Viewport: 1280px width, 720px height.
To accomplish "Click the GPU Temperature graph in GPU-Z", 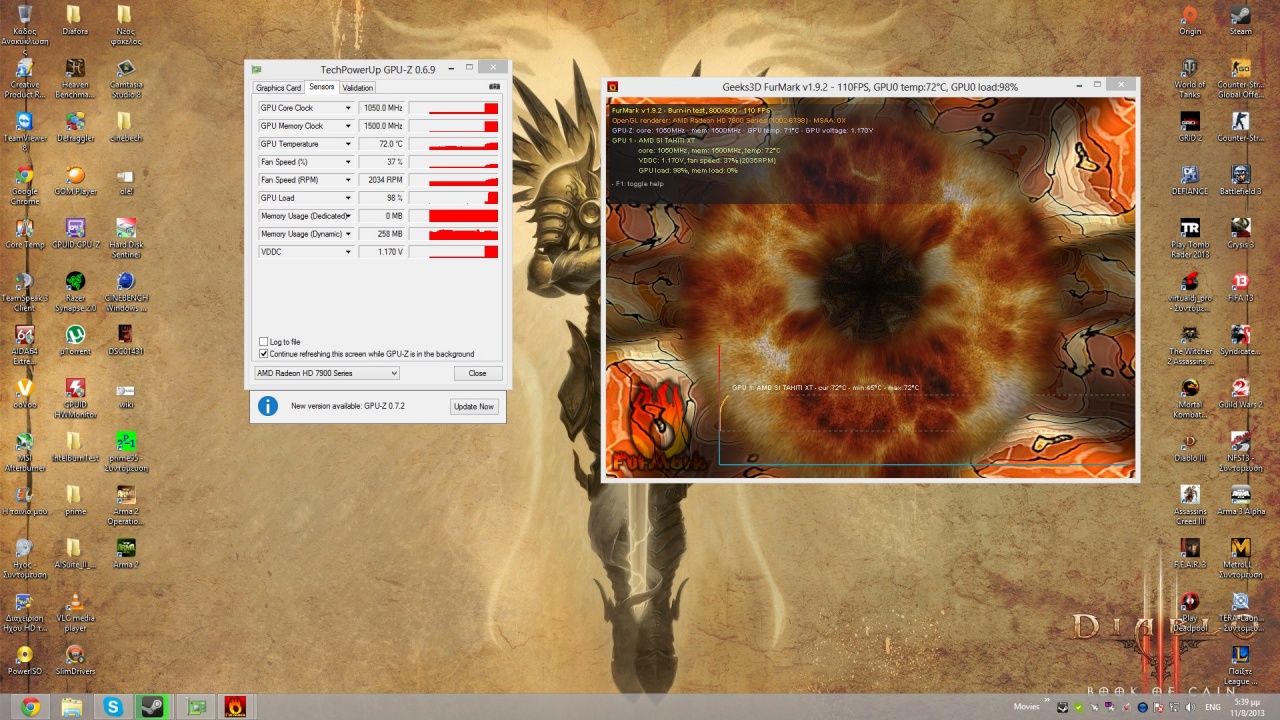I will click(454, 144).
